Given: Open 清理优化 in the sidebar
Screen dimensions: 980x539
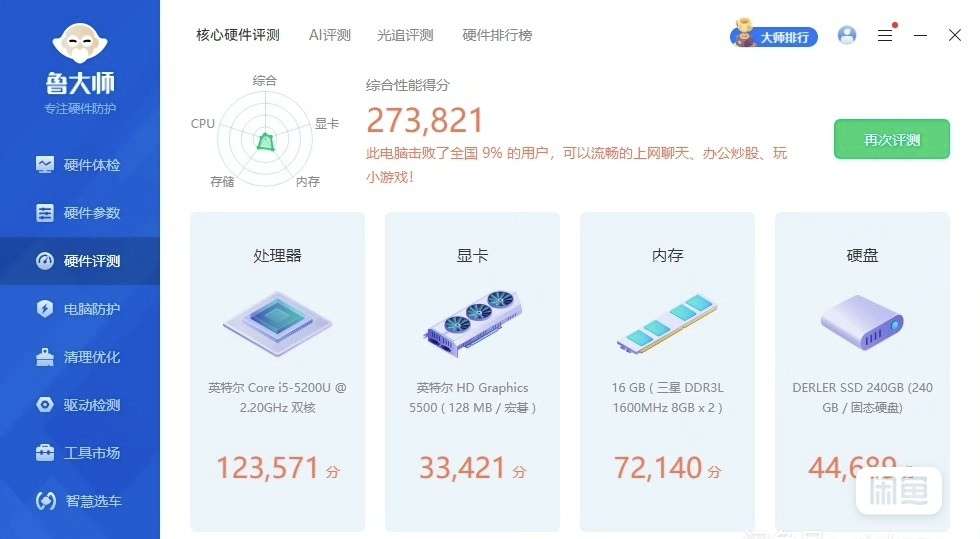Looking at the screenshot, I should [80, 357].
